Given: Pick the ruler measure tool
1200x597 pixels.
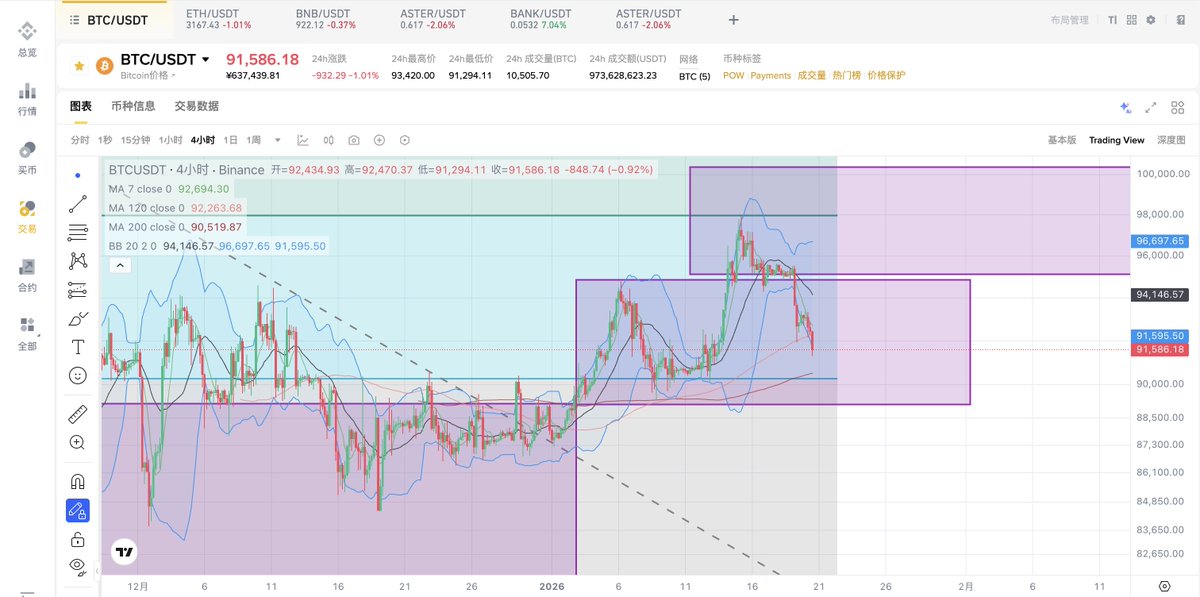Looking at the screenshot, I should 78,413.
